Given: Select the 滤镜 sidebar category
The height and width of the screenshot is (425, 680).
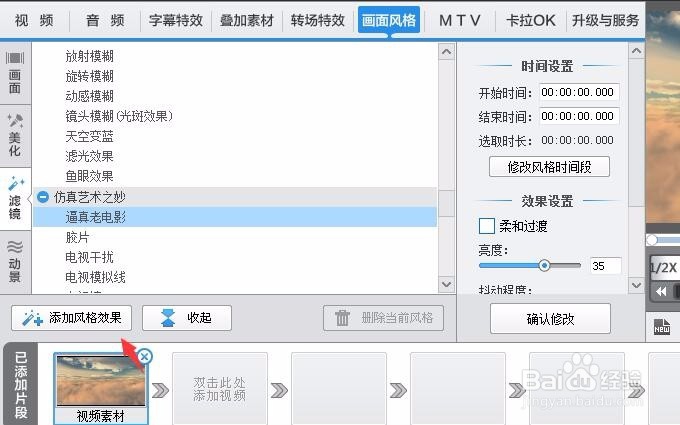Looking at the screenshot, I should [x=15, y=199].
